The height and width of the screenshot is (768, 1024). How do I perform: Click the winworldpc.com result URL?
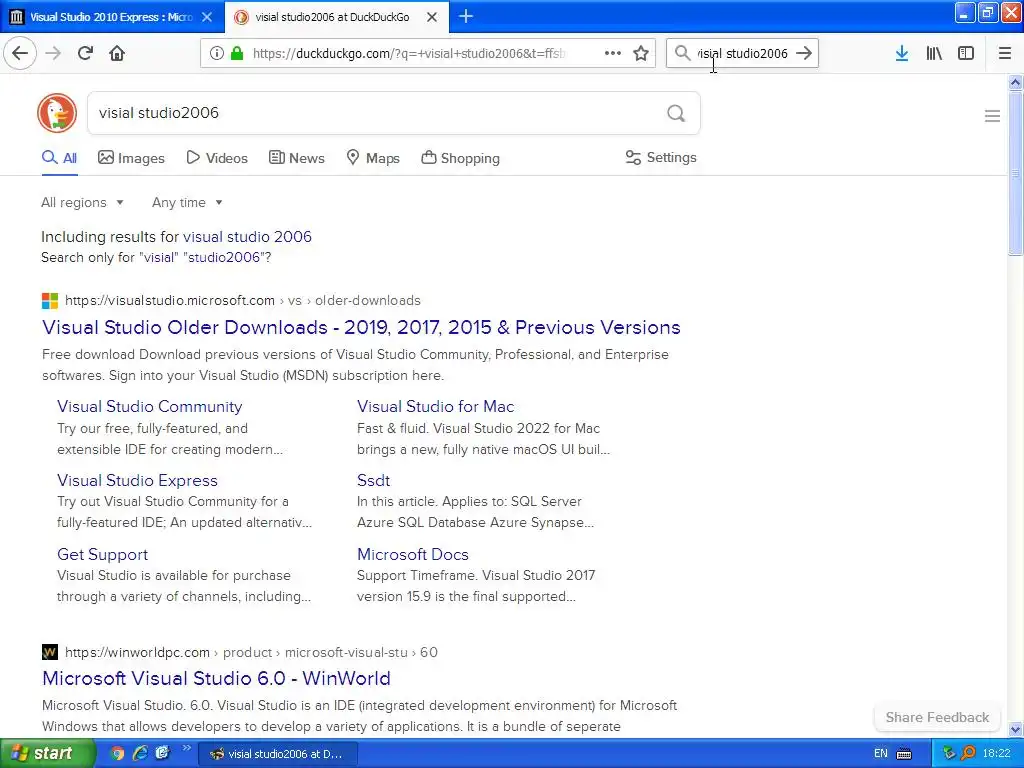point(251,652)
